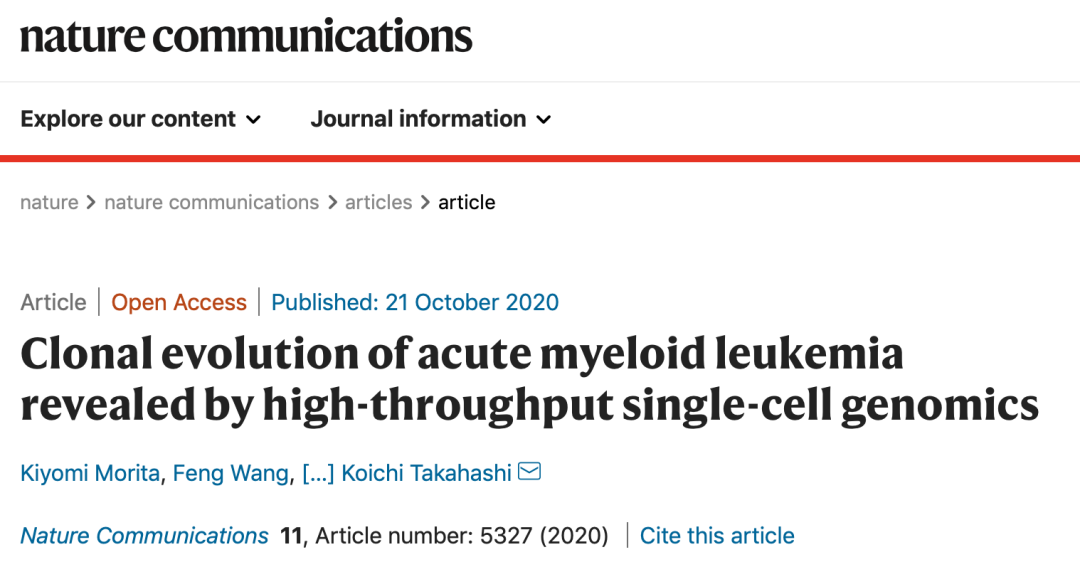Click the Cite this article link
The image size is (1080, 562).
(717, 536)
